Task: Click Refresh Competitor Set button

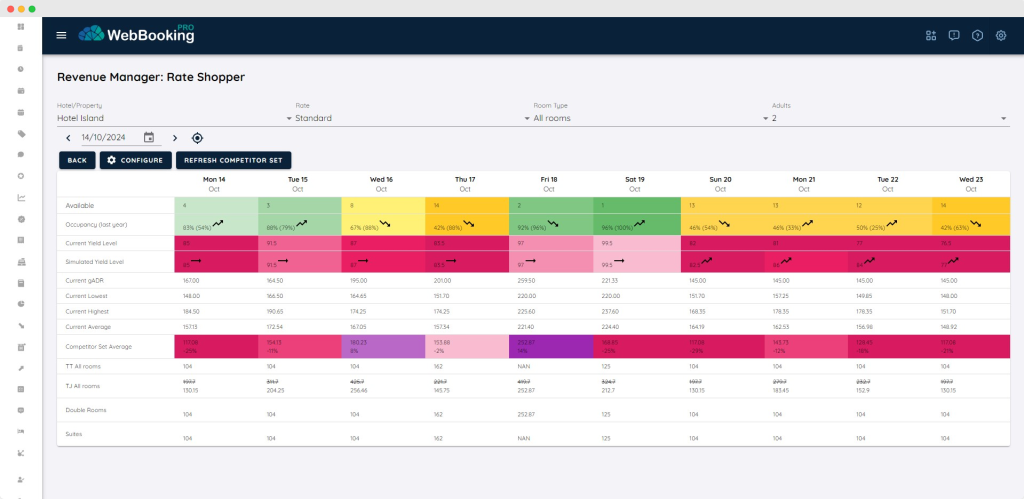Action: pos(233,160)
